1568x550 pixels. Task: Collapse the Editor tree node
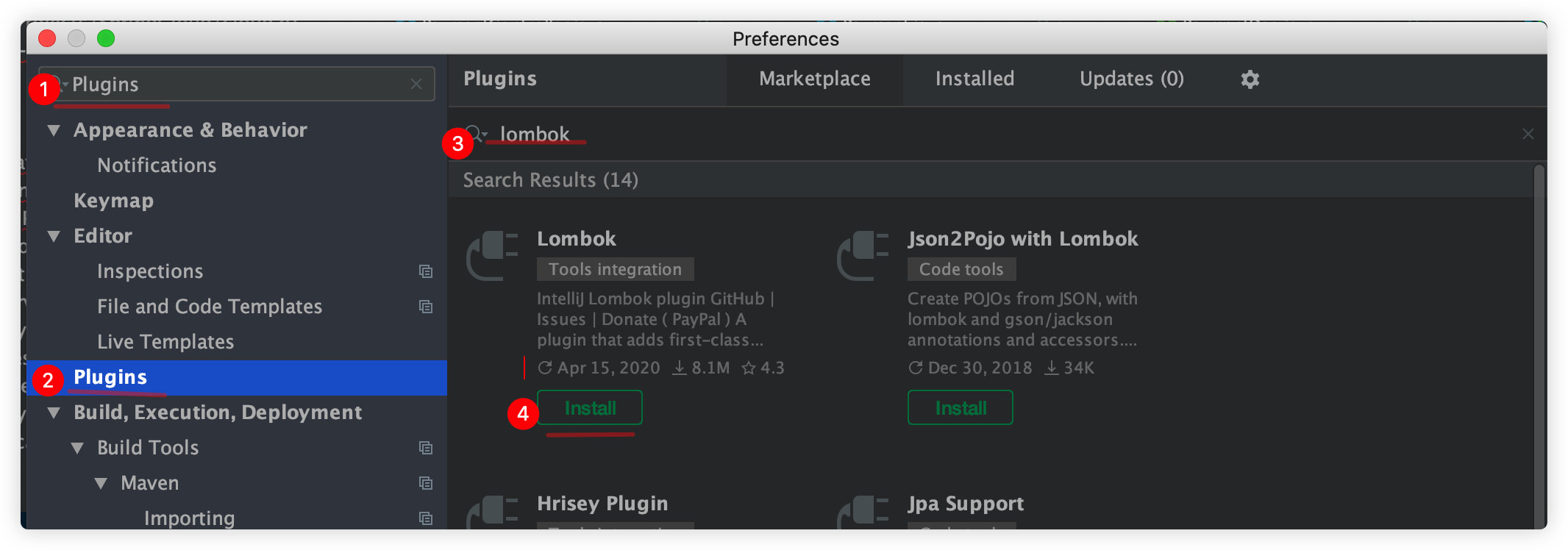pos(53,235)
